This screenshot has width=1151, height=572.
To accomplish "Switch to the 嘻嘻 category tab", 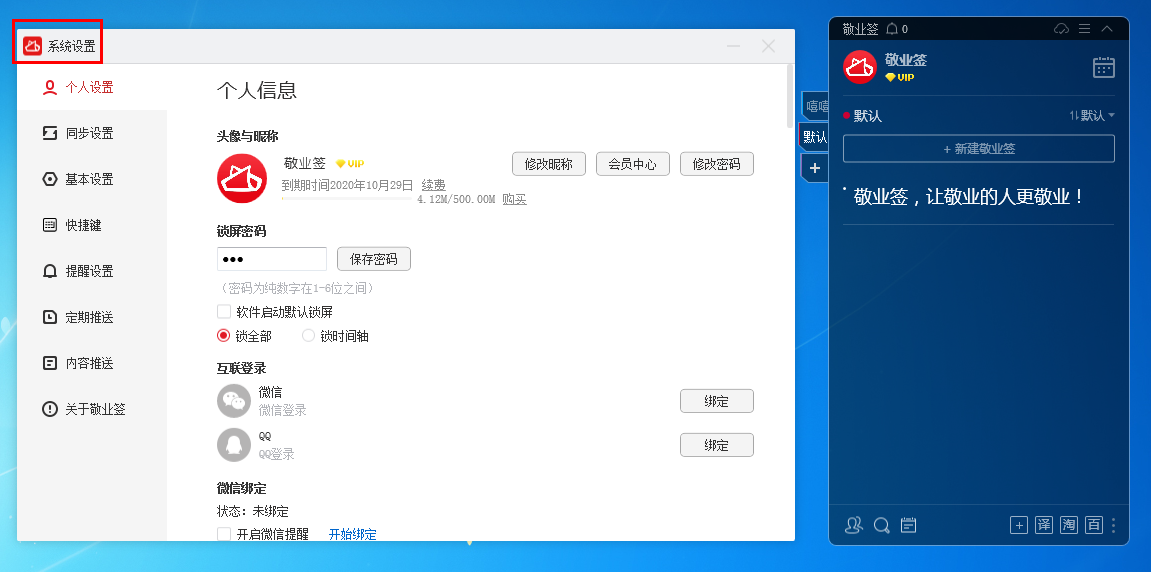I will (816, 106).
